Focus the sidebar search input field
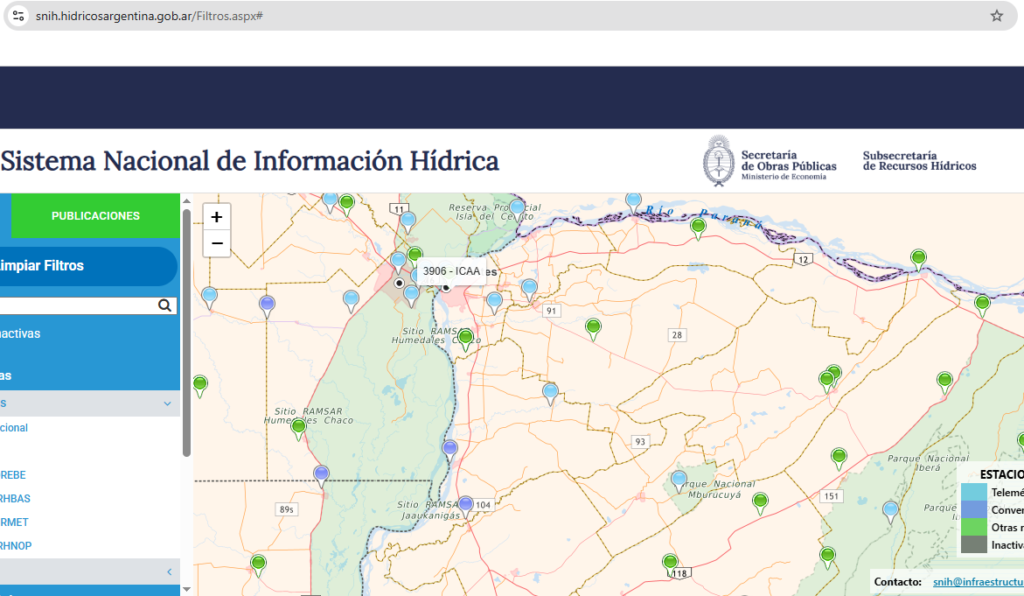1024x596 pixels. 77,305
